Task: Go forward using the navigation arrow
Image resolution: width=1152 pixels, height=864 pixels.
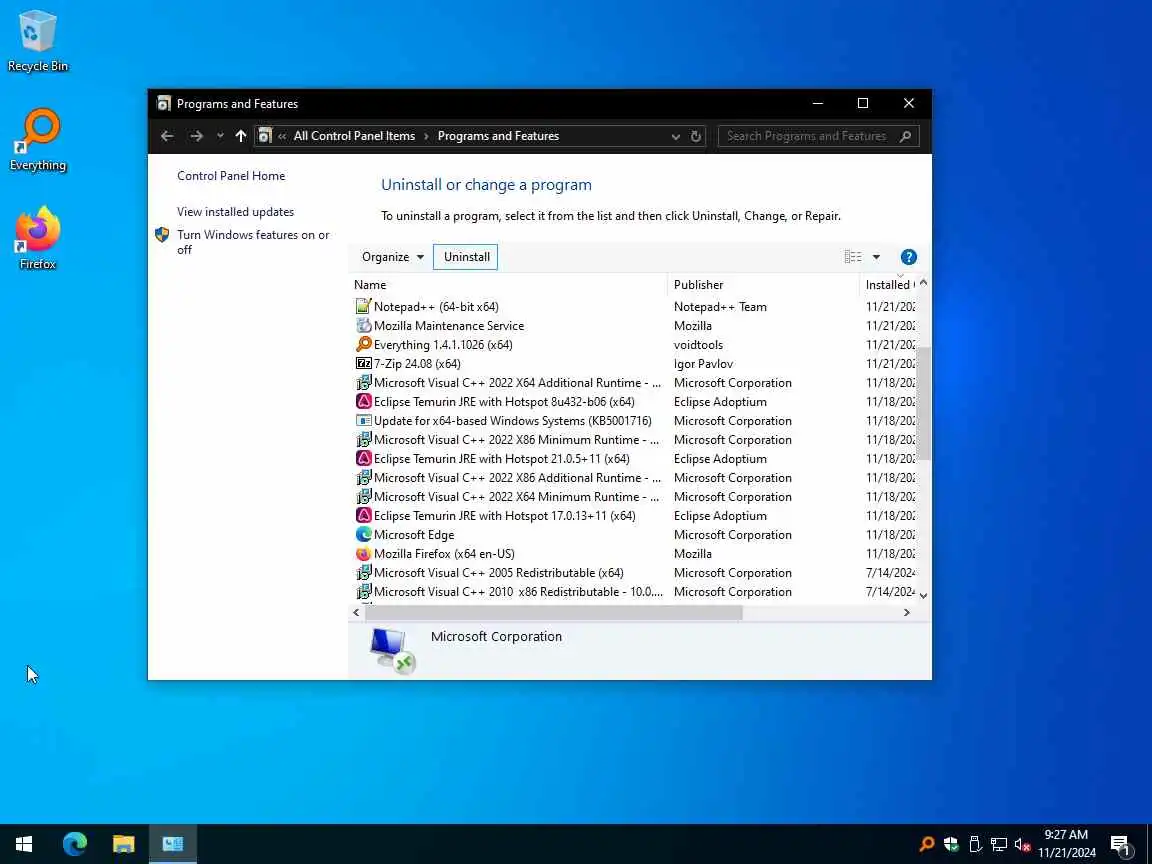Action: coord(195,136)
